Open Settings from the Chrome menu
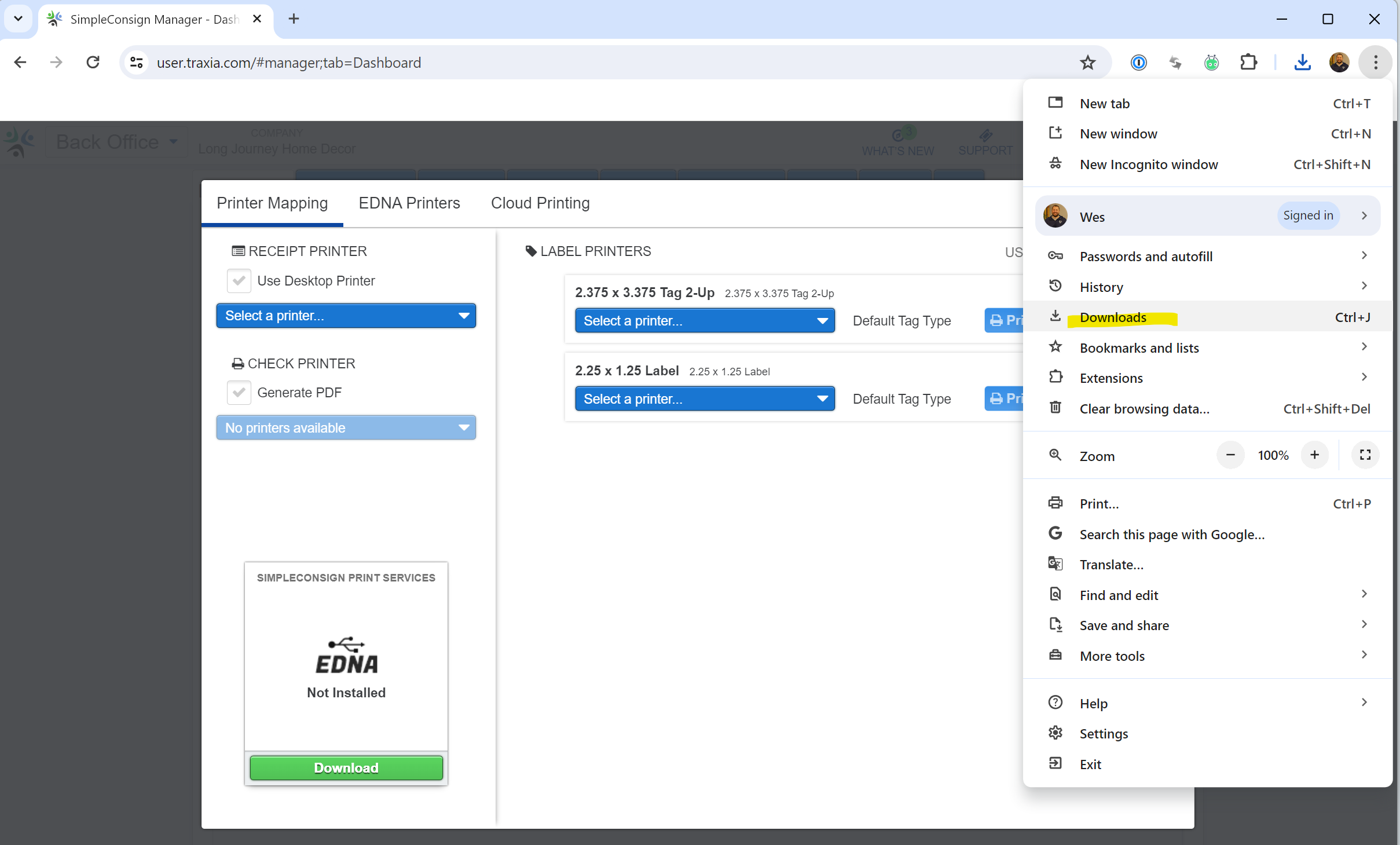This screenshot has height=845, width=1400. pyautogui.click(x=1103, y=734)
